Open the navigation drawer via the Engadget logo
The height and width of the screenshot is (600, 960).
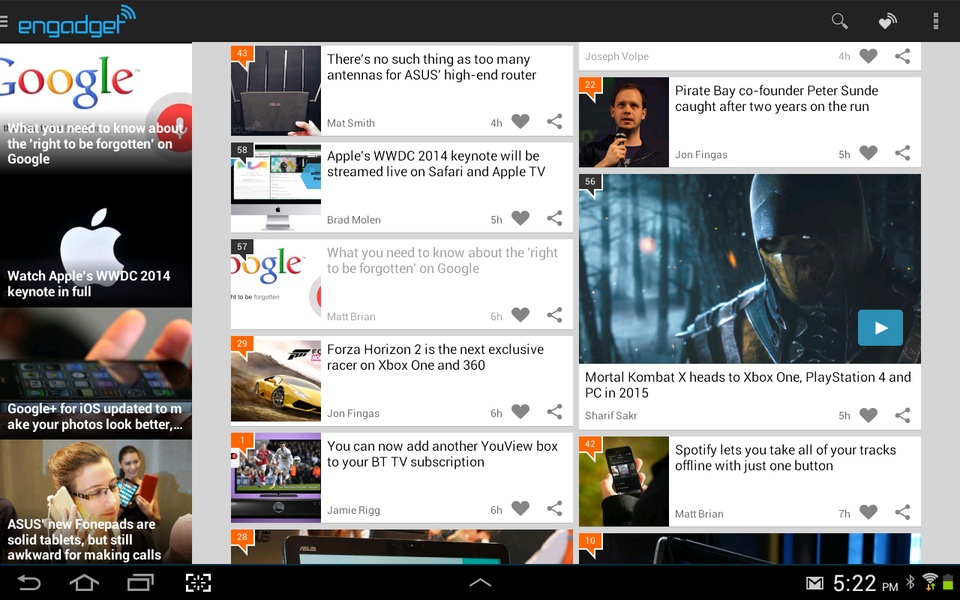[x=69, y=21]
